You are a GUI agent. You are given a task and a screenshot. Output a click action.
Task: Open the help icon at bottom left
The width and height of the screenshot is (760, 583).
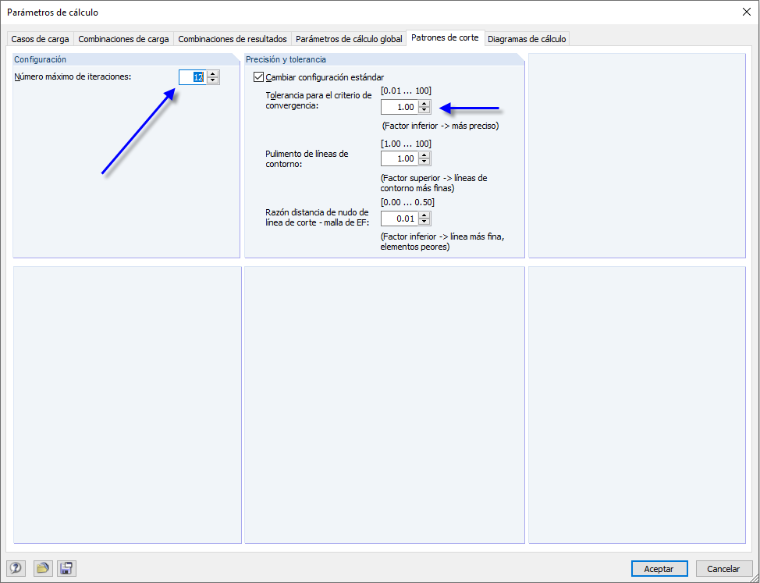coord(16,568)
